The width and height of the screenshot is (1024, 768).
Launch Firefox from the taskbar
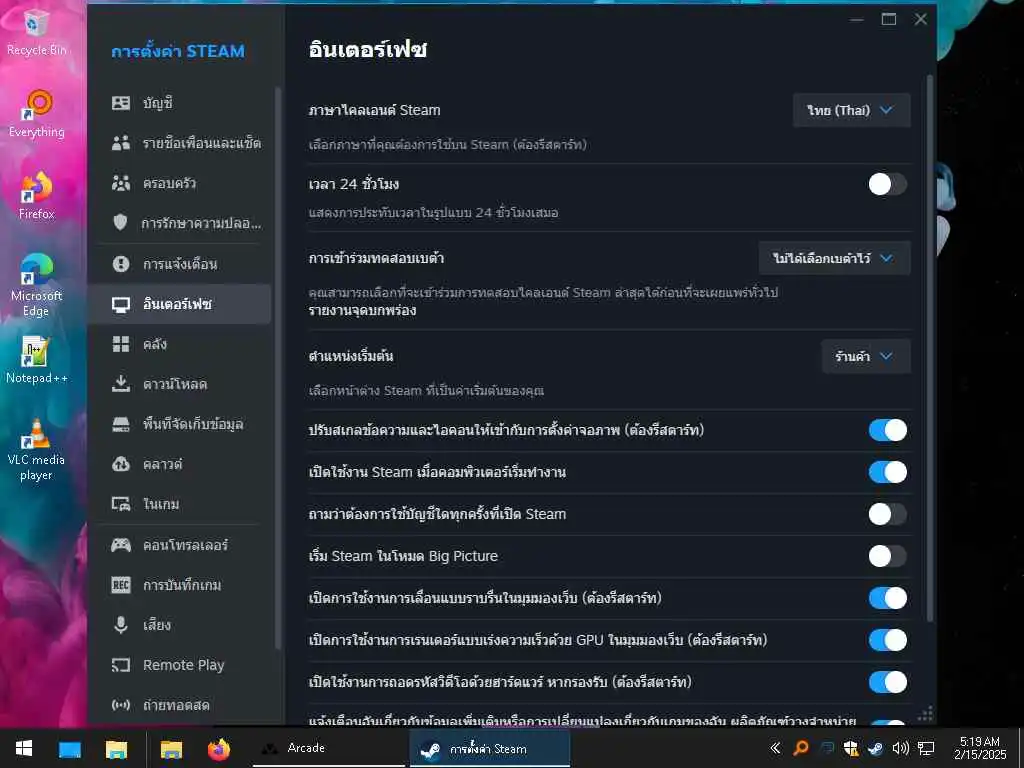[219, 748]
